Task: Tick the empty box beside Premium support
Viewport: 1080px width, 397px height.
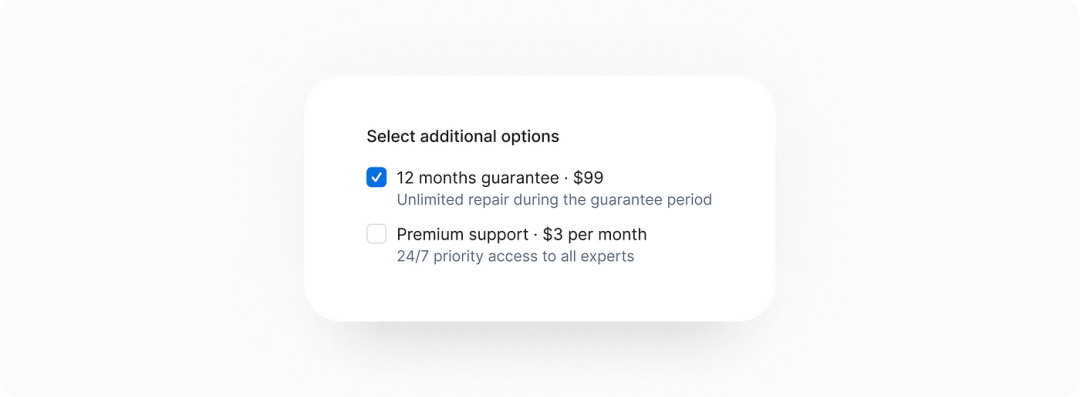Action: (x=376, y=234)
